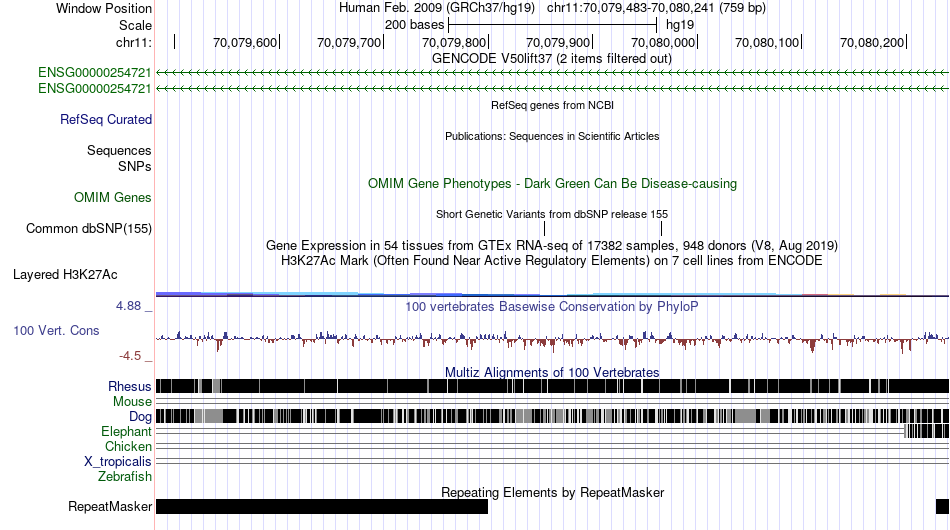Click RefSeq genes from NCBI title
The height and width of the screenshot is (530, 950).
(x=552, y=105)
